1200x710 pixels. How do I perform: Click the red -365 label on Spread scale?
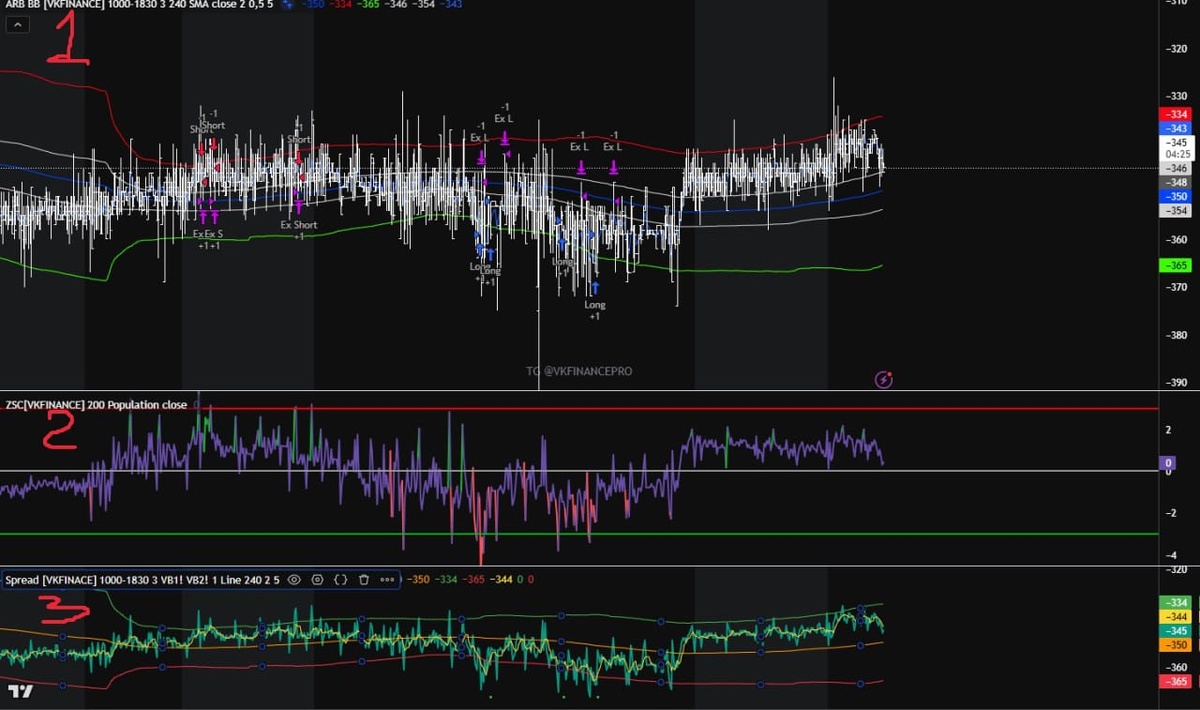(x=1175, y=681)
